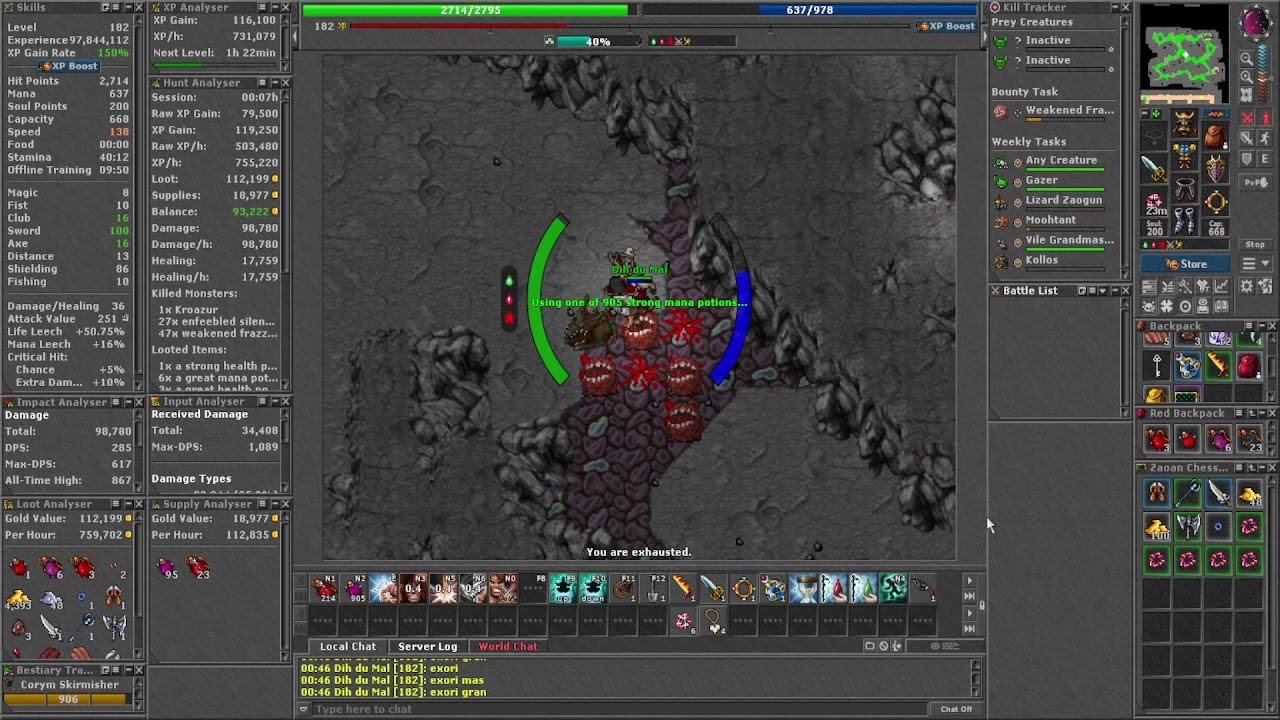Click the boots item in Zaoan Chess container
The height and width of the screenshot is (720, 1280).
pyautogui.click(x=1157, y=494)
